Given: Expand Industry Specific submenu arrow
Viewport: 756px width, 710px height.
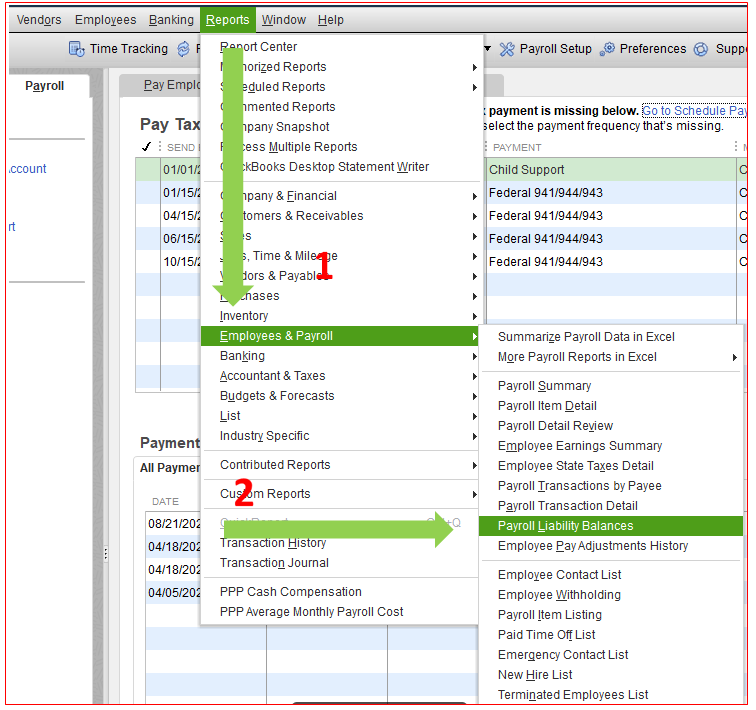Looking at the screenshot, I should pyautogui.click(x=474, y=436).
